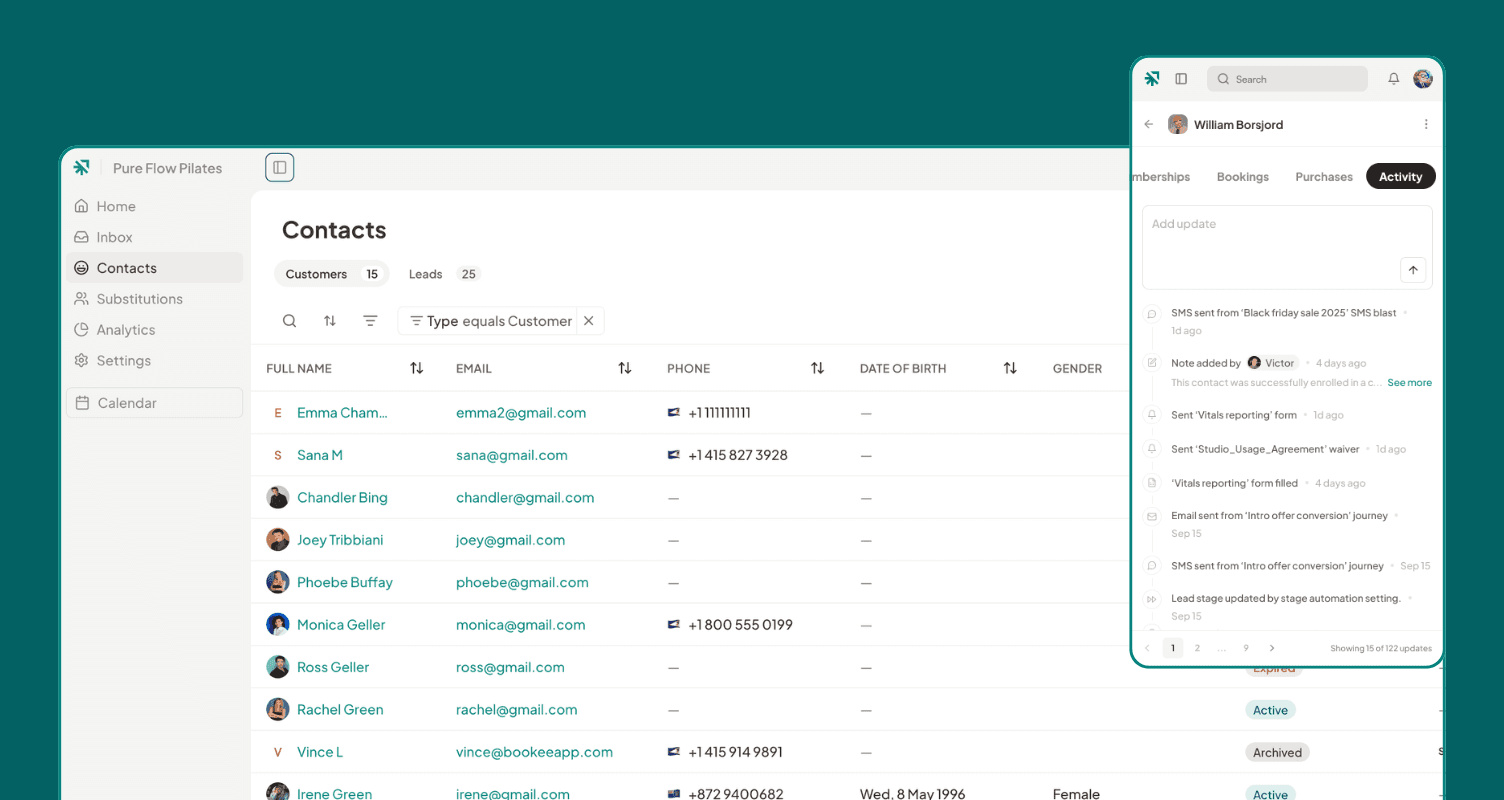Screen dimensions: 1504x800
Task: Click the note icon beside Note added by
Action: [x=1152, y=363]
